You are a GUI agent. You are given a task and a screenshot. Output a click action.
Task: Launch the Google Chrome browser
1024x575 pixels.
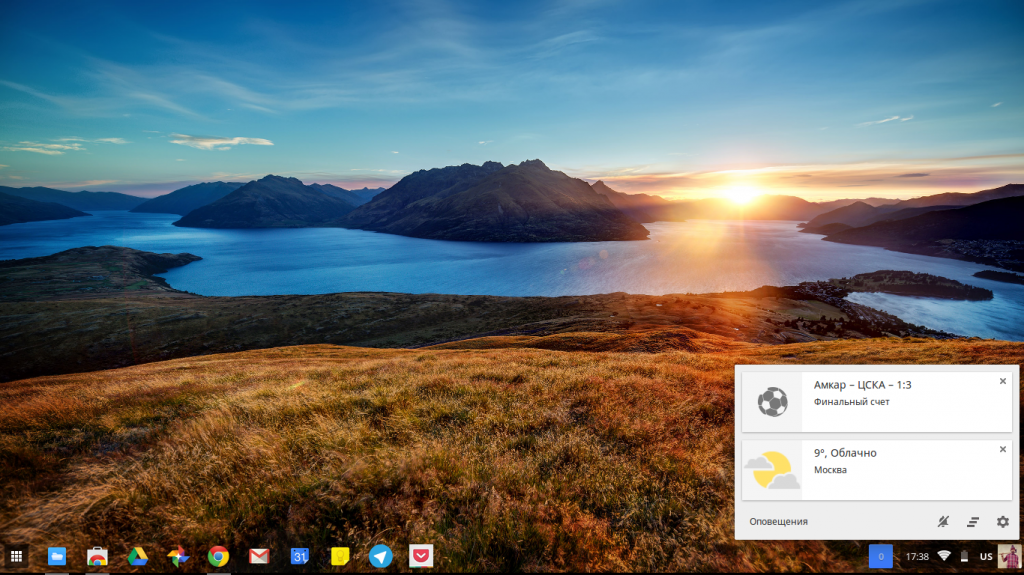218,556
